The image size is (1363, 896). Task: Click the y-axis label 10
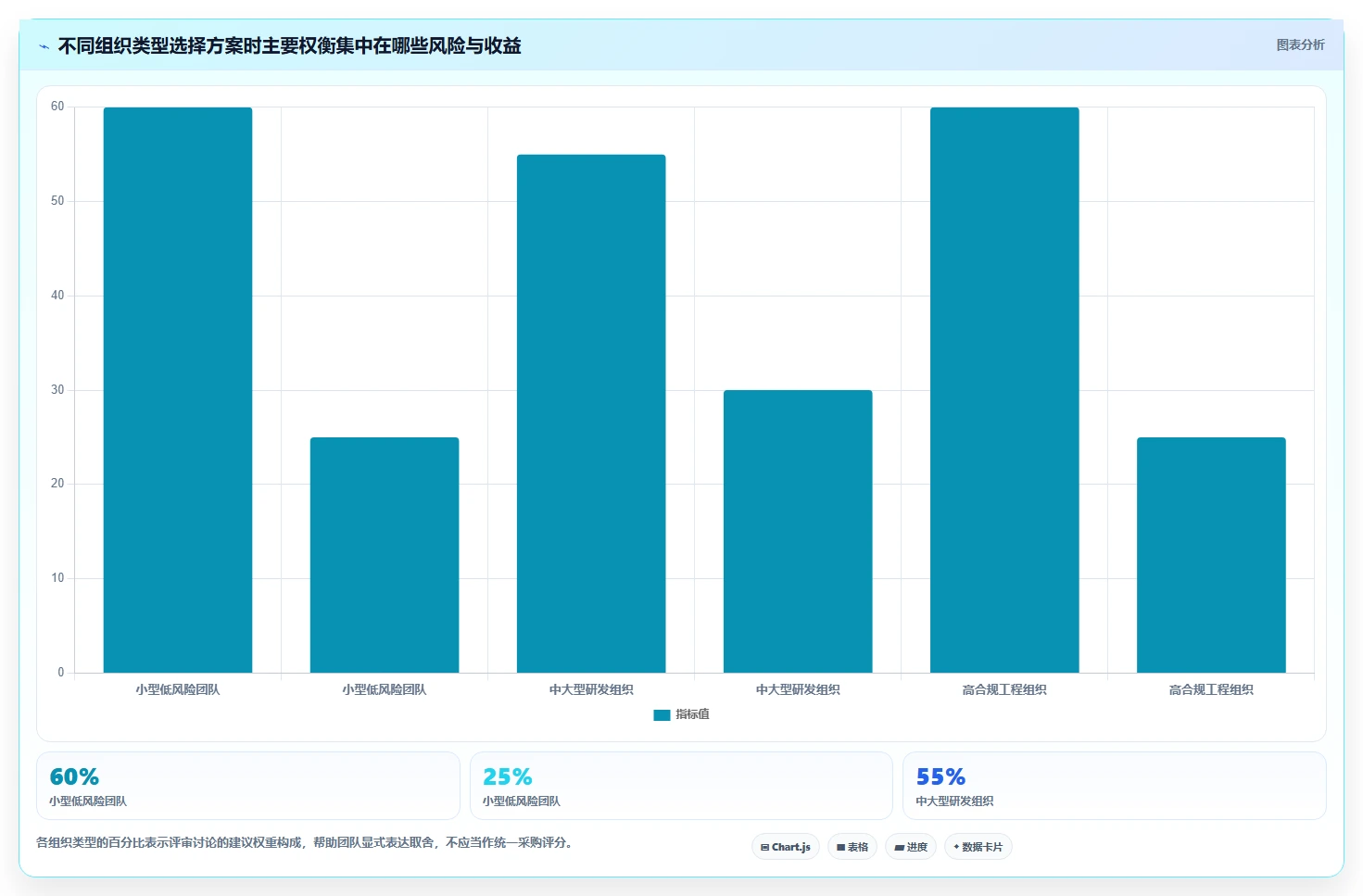click(x=57, y=578)
